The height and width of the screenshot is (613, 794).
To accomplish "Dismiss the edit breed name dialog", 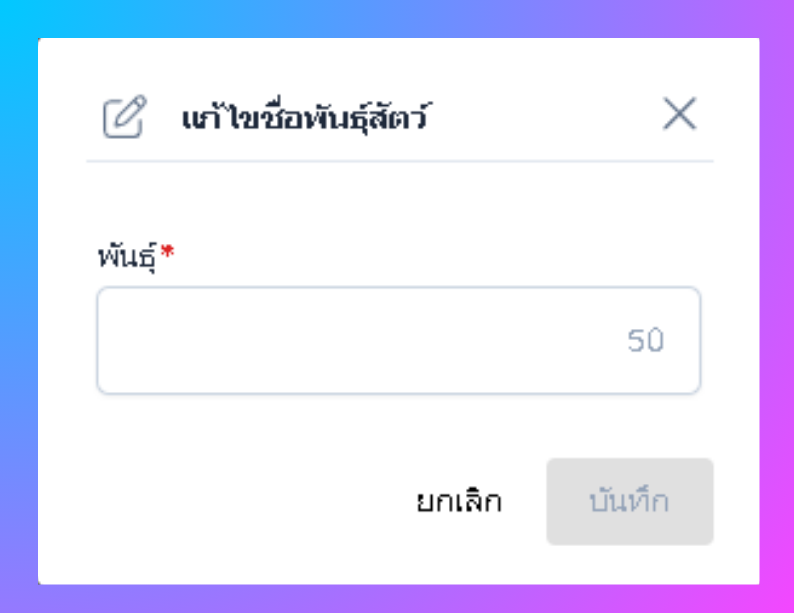I will pyautogui.click(x=679, y=116).
